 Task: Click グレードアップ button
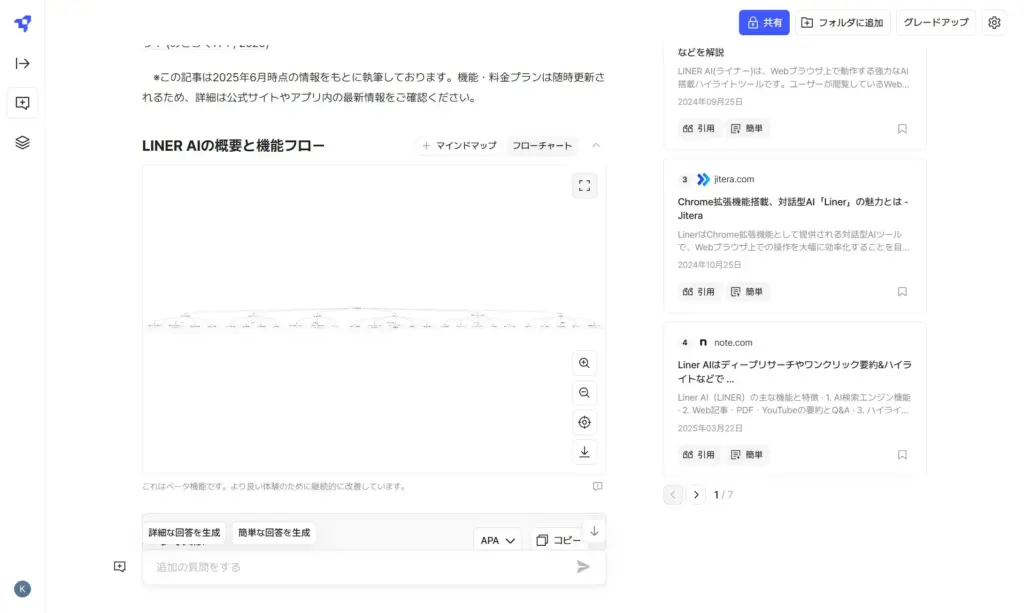936,22
